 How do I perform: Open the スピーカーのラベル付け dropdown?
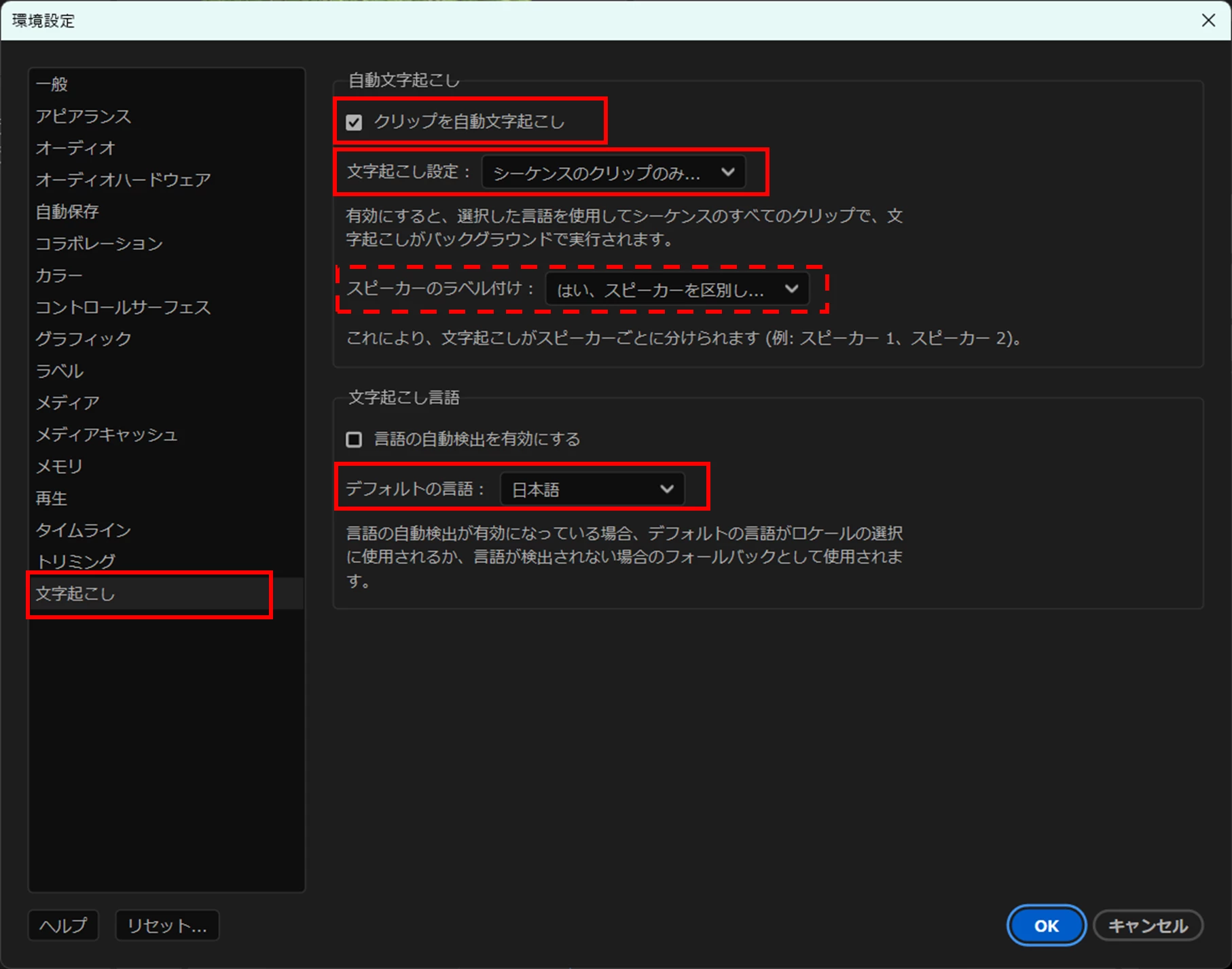pos(676,290)
